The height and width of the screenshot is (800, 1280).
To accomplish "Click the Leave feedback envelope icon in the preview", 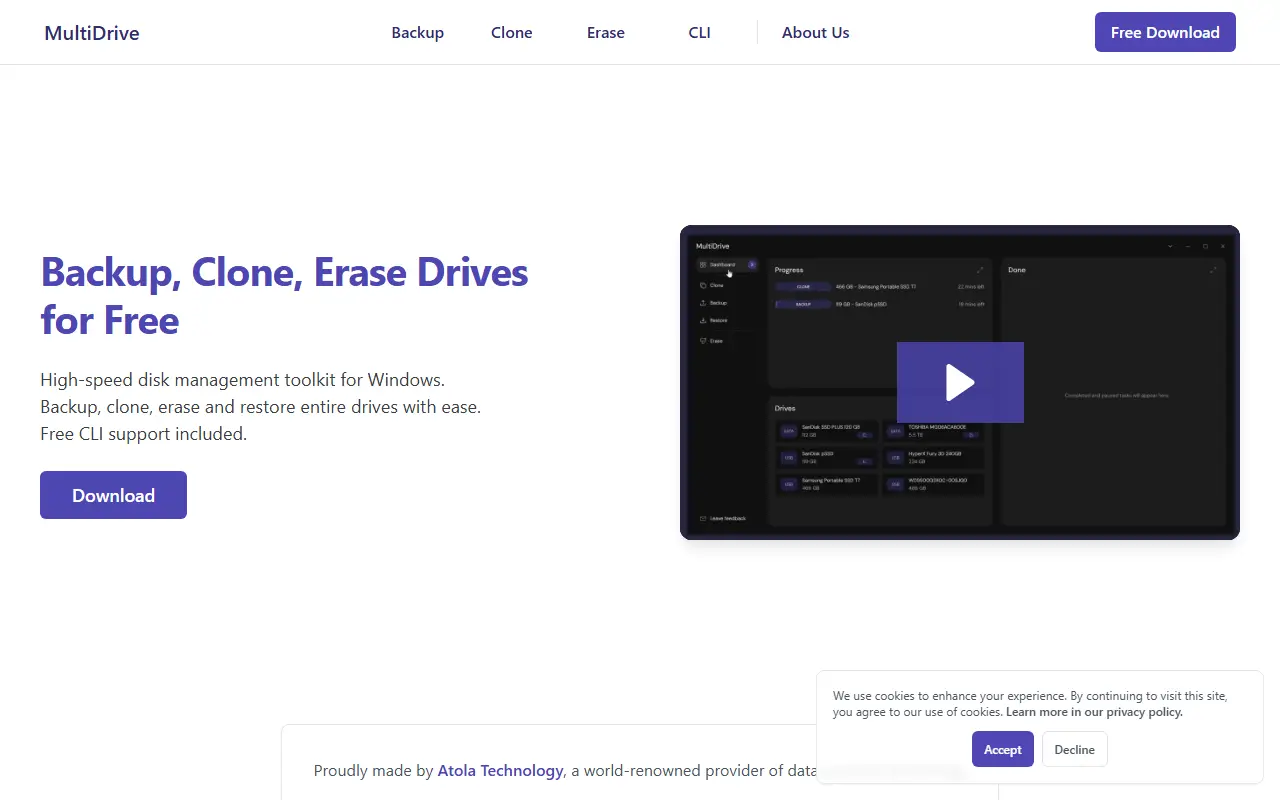I will pyautogui.click(x=702, y=518).
